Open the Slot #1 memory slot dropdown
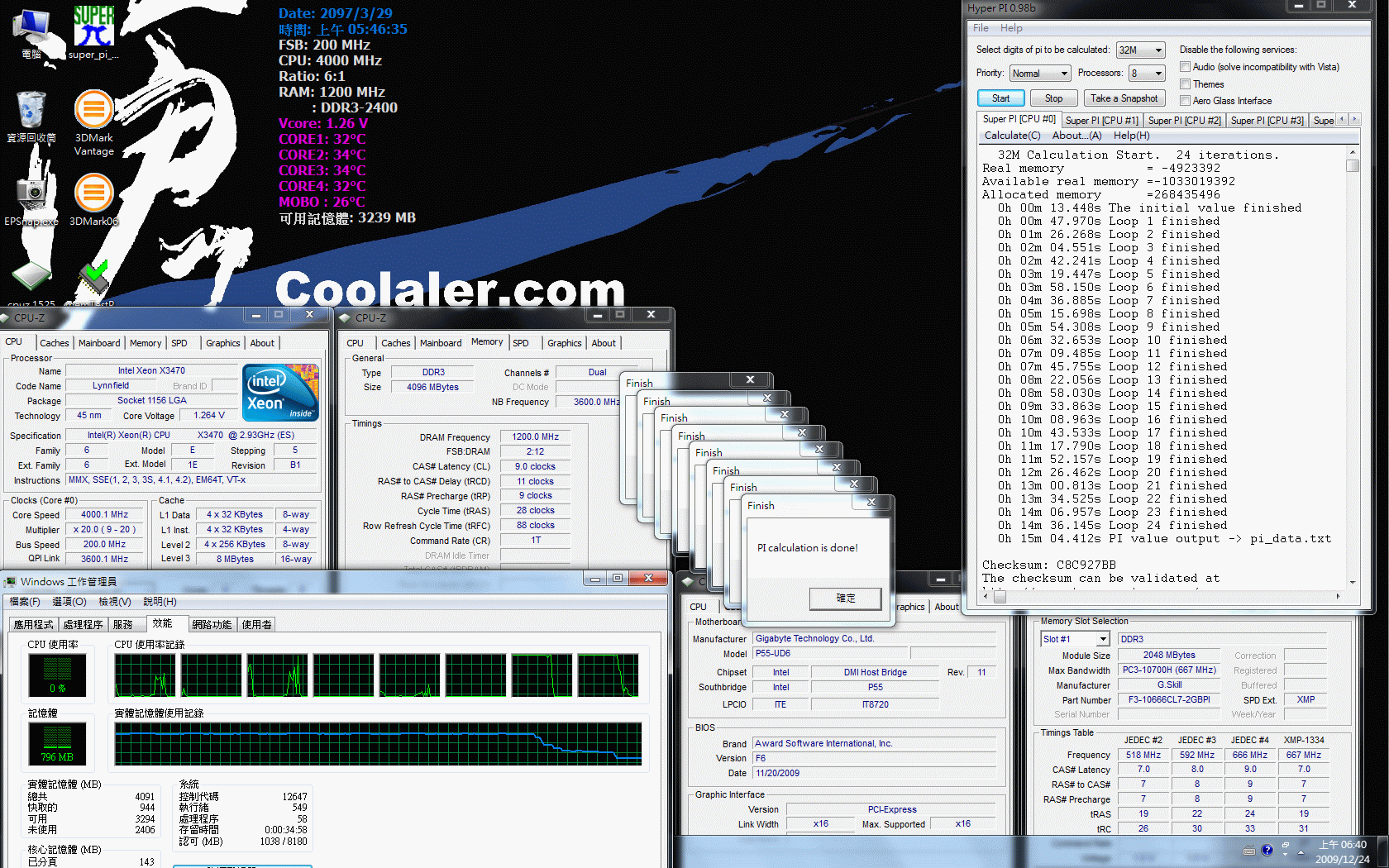 pyautogui.click(x=1075, y=639)
